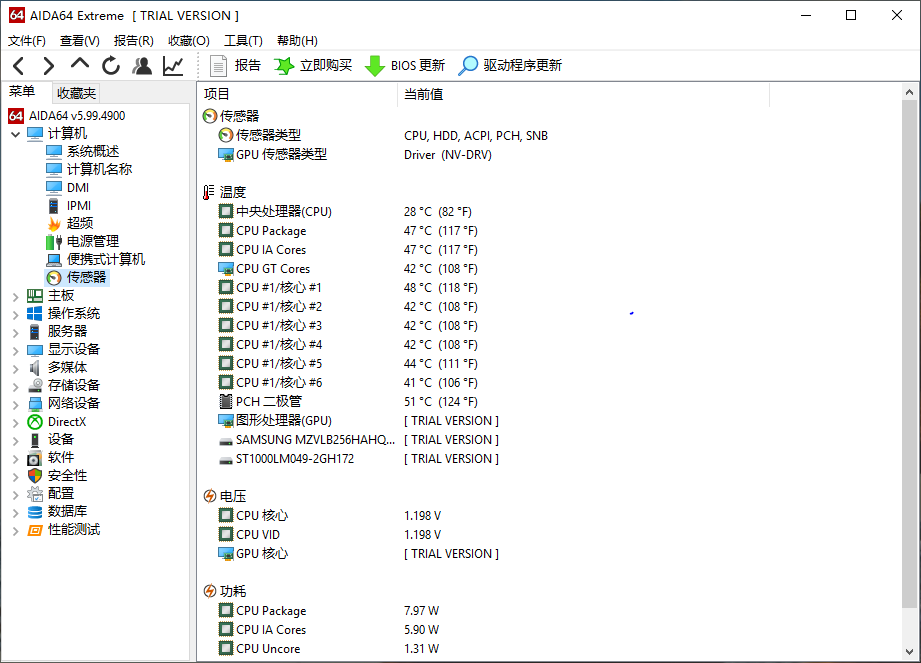Screen dimensions: 921x663
Task: Select 传感器 gauge icon in tree
Action: [x=54, y=278]
